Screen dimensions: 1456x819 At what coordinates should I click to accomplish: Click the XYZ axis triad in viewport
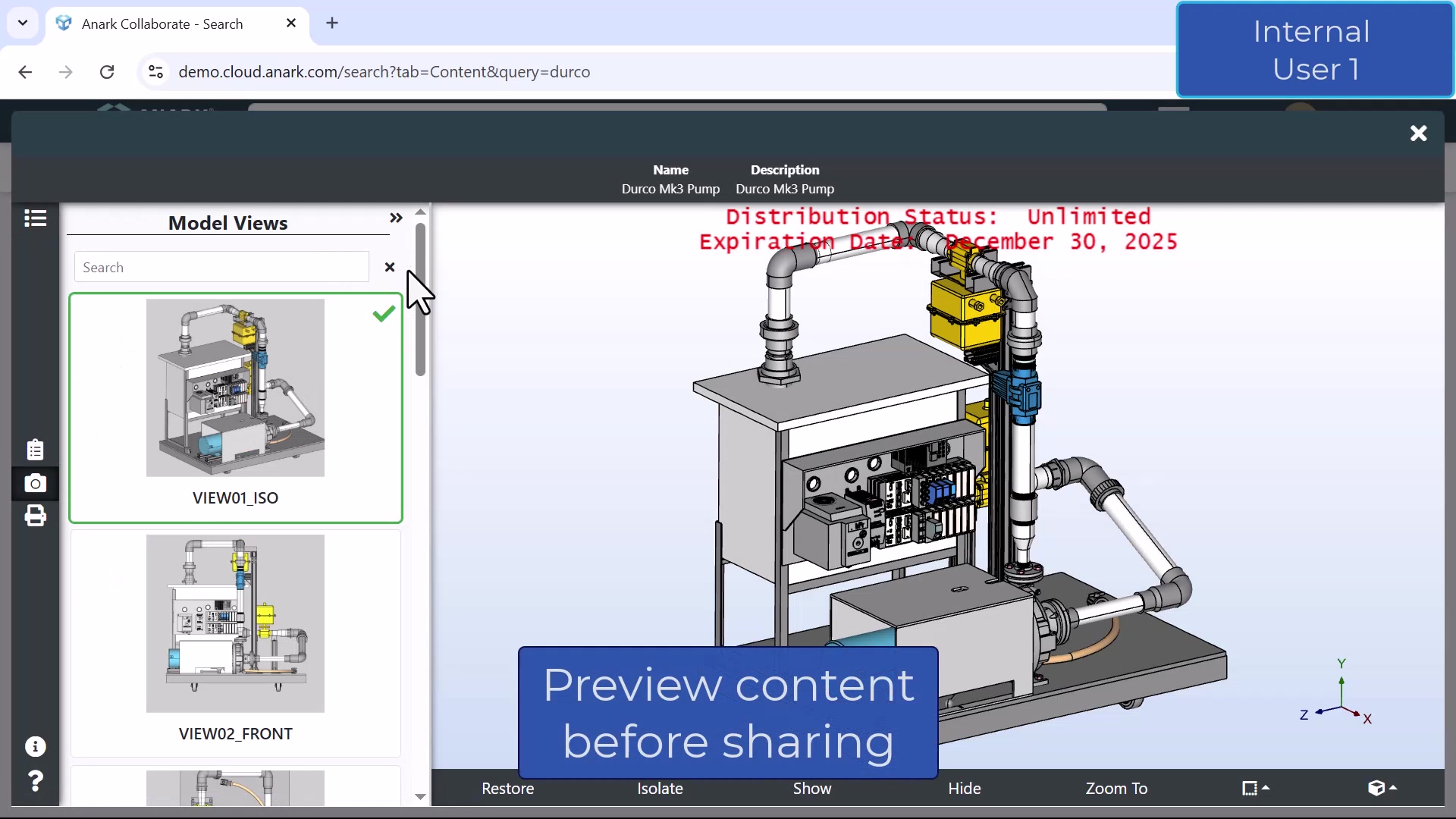tap(1336, 692)
